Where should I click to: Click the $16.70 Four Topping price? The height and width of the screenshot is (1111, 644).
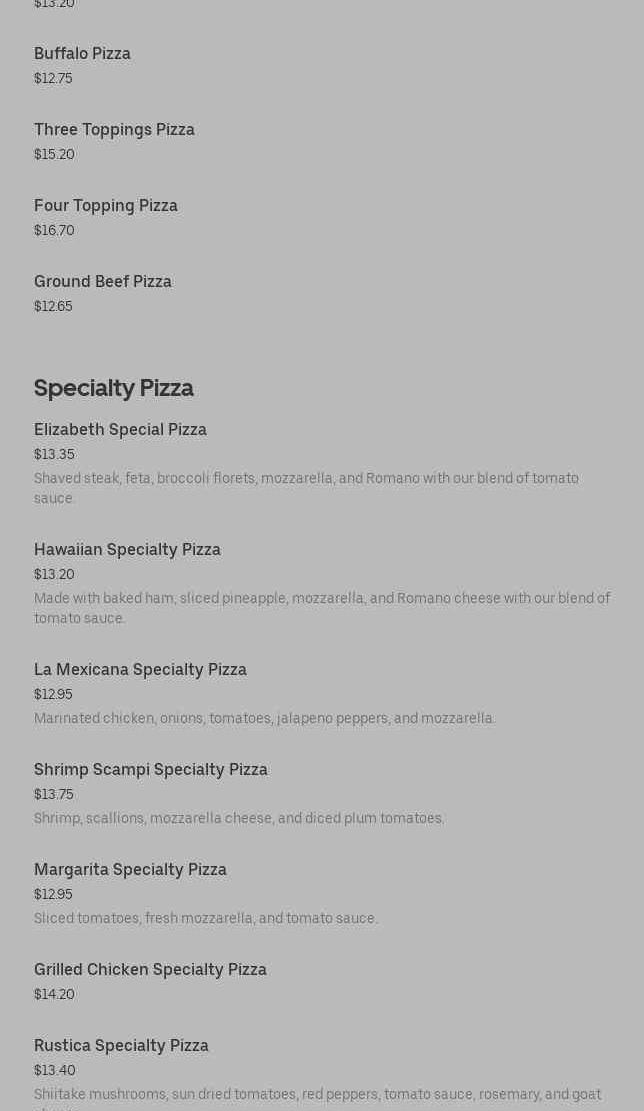tap(54, 230)
